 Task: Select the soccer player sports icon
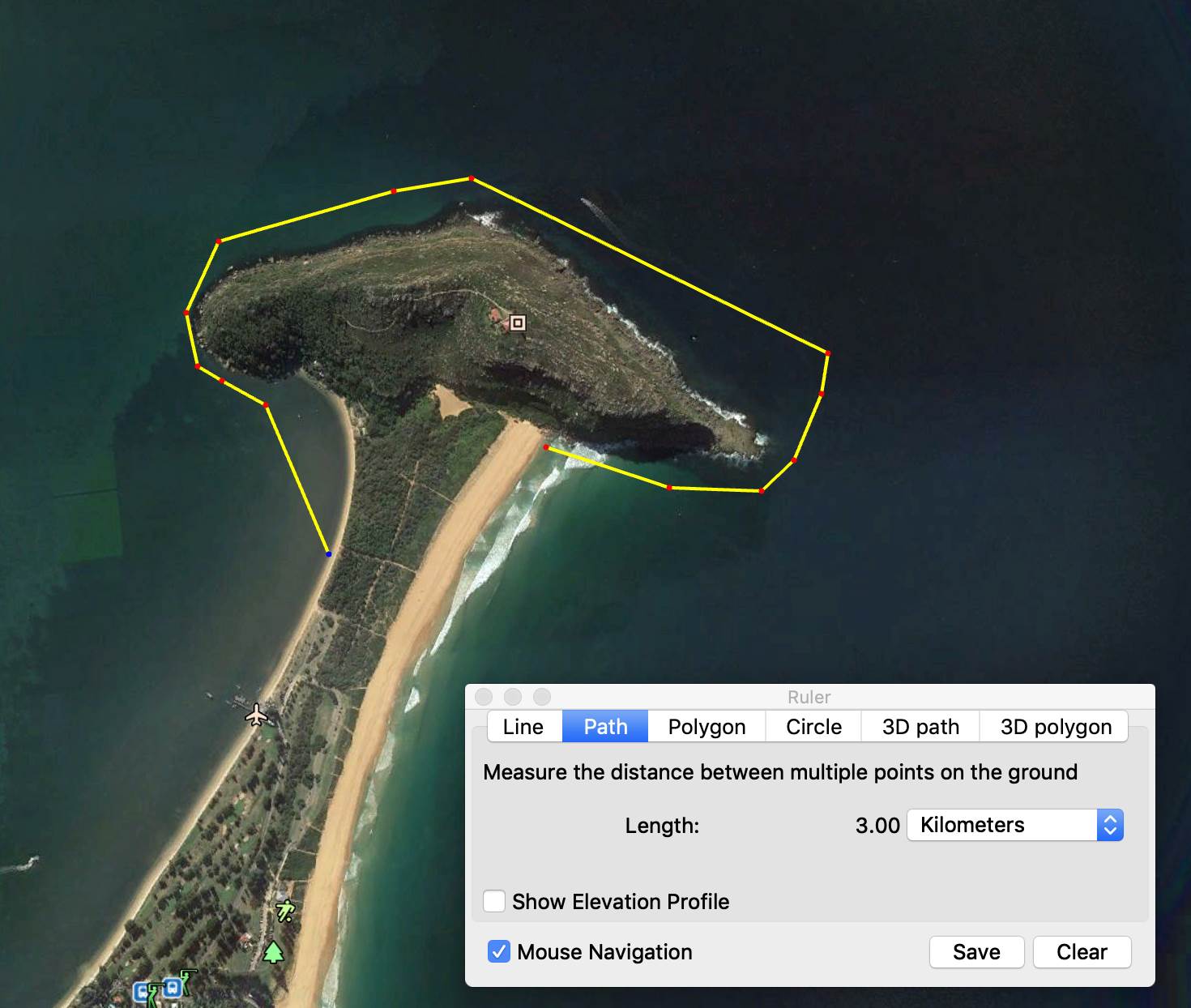click(284, 911)
